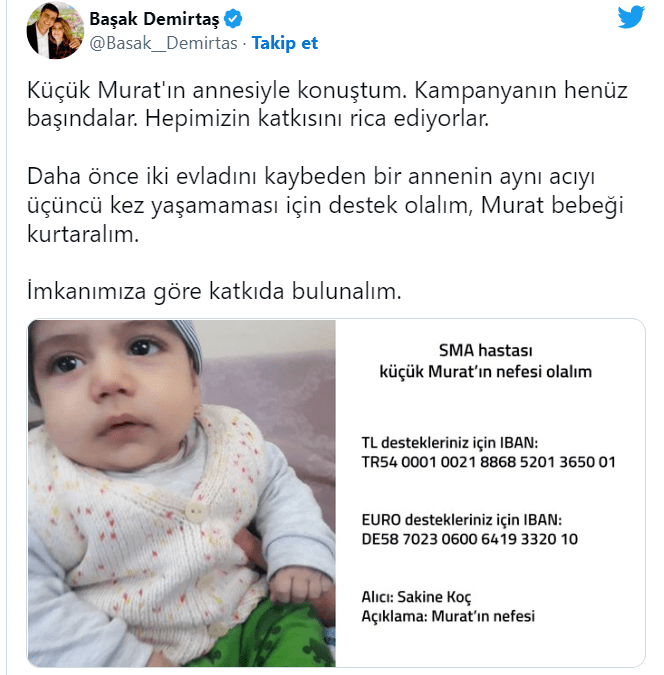This screenshot has width=664, height=675.
Task: Click the @Basak__Demirtas handle
Action: pos(163,43)
